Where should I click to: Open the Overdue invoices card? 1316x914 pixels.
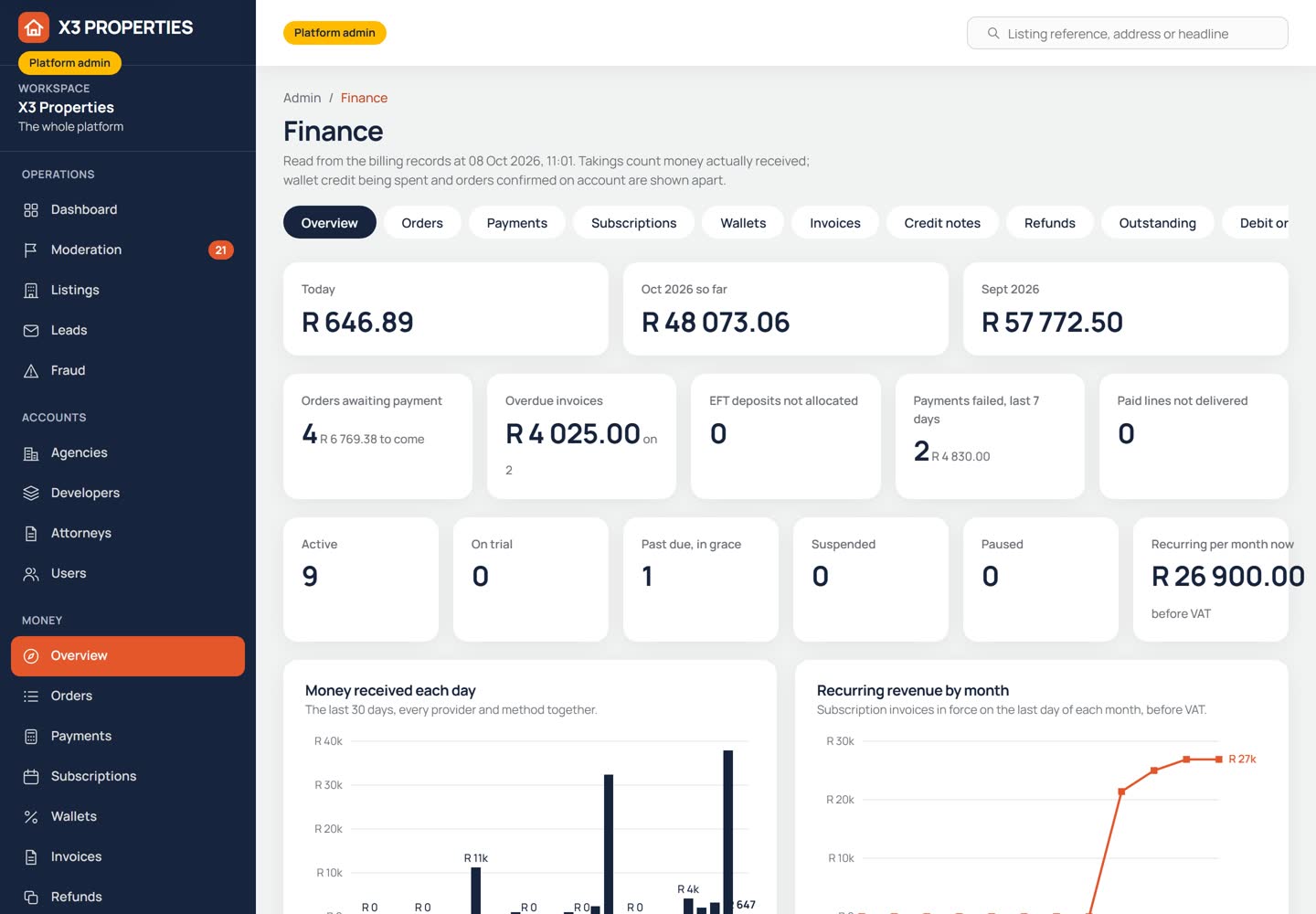click(x=581, y=436)
